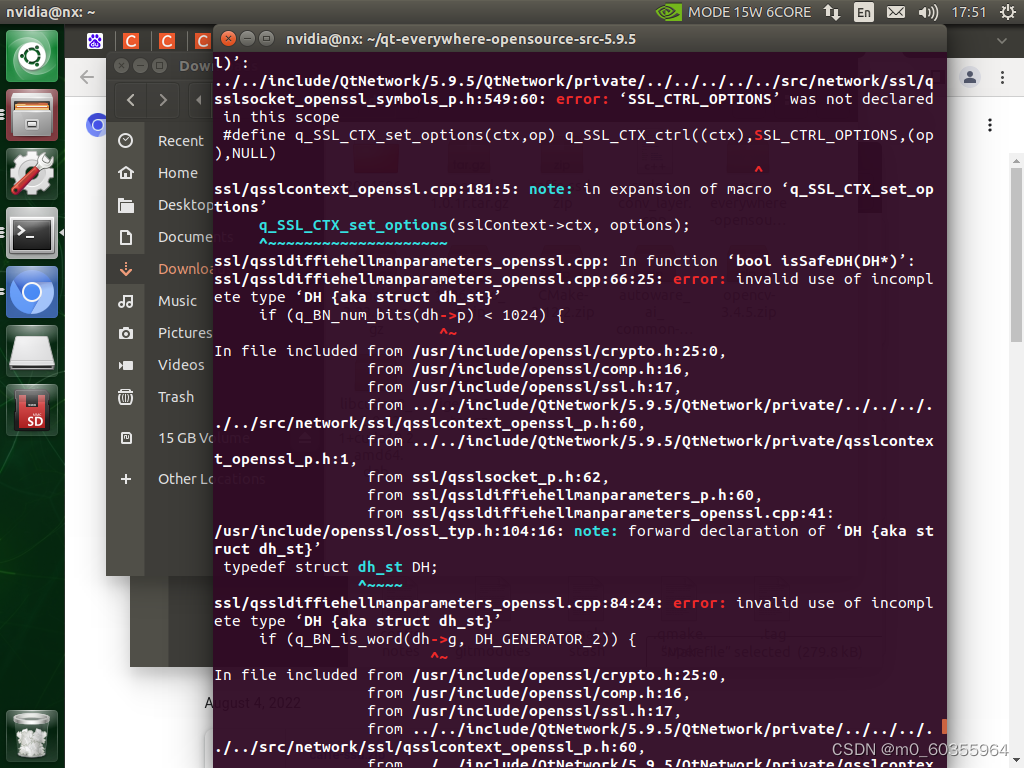
Task: Click the first 'error:' text in terminal
Action: tap(582, 99)
